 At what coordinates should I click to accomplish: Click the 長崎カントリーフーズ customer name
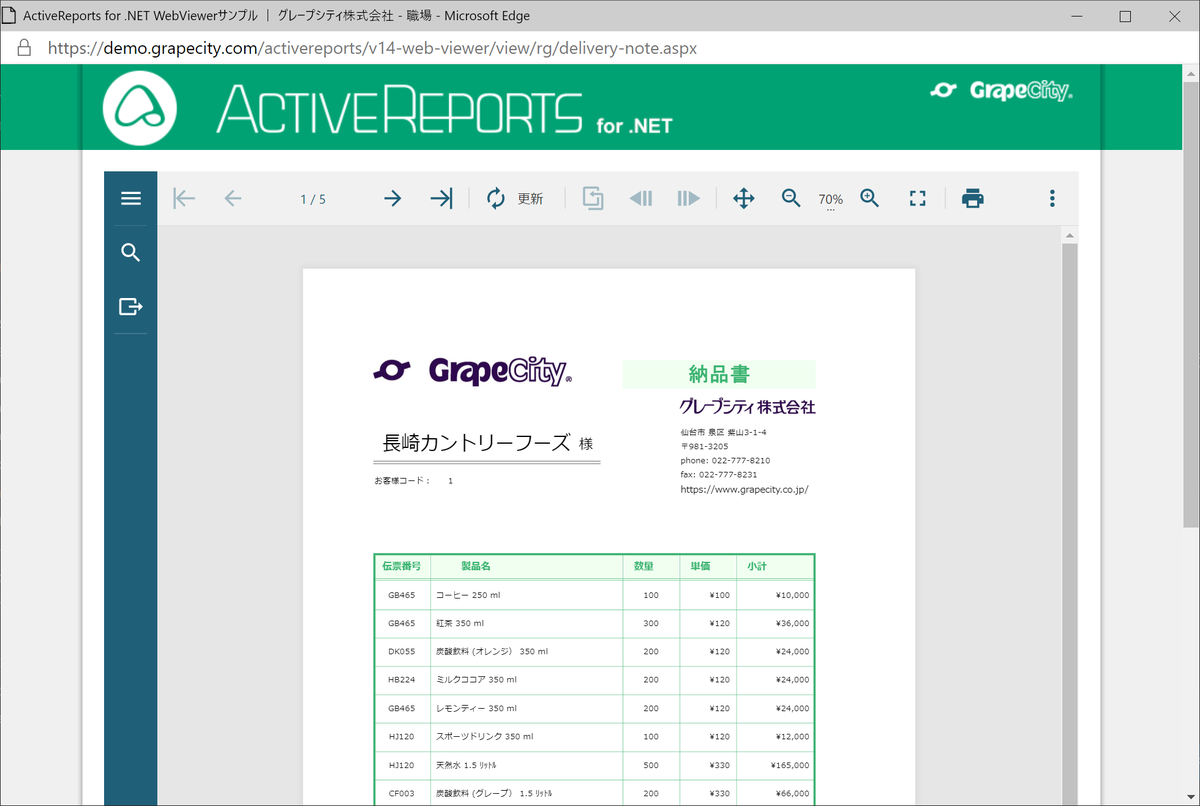pyautogui.click(x=476, y=443)
